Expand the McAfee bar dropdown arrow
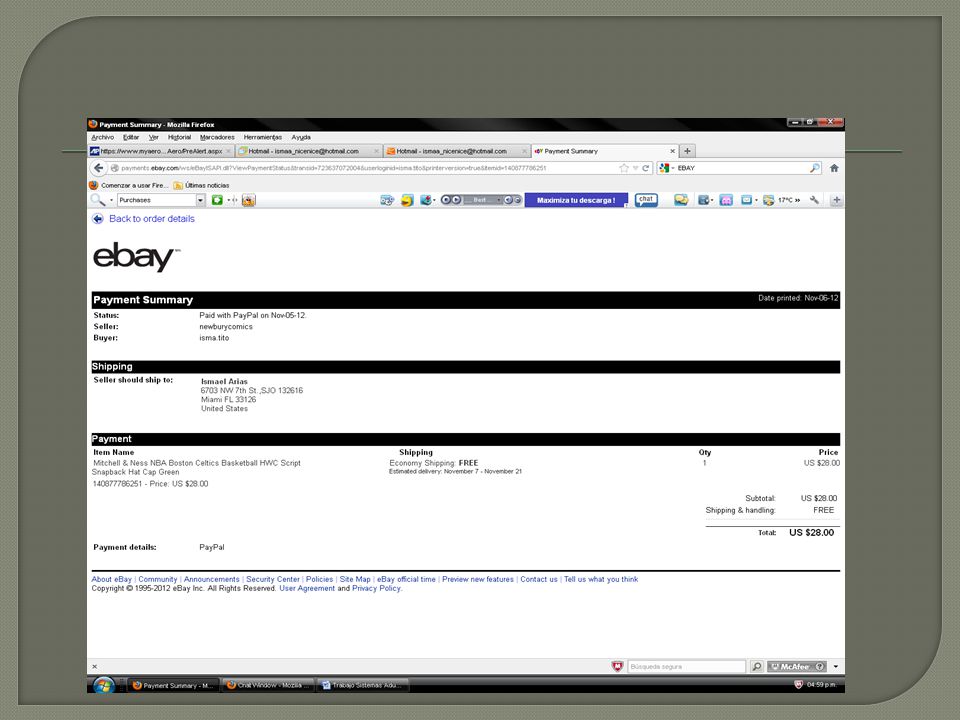960x720 pixels. [836, 666]
